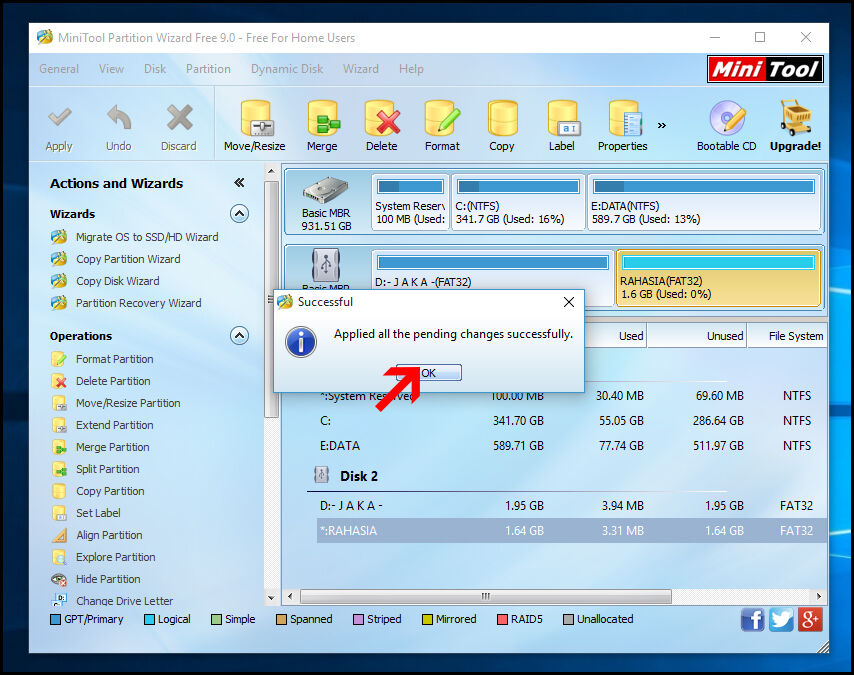Viewport: 854px width, 675px height.
Task: Choose Explore Partition operation
Action: 115,557
